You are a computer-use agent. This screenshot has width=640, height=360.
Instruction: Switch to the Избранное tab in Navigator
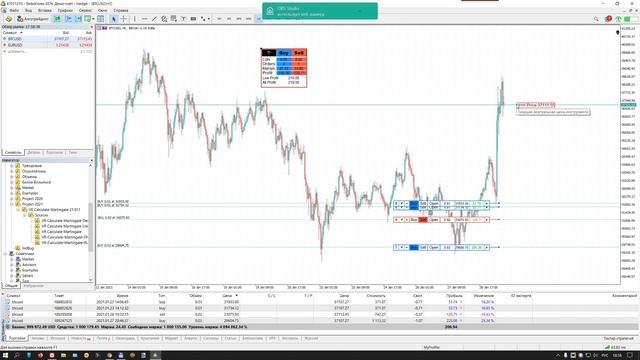(x=33, y=286)
